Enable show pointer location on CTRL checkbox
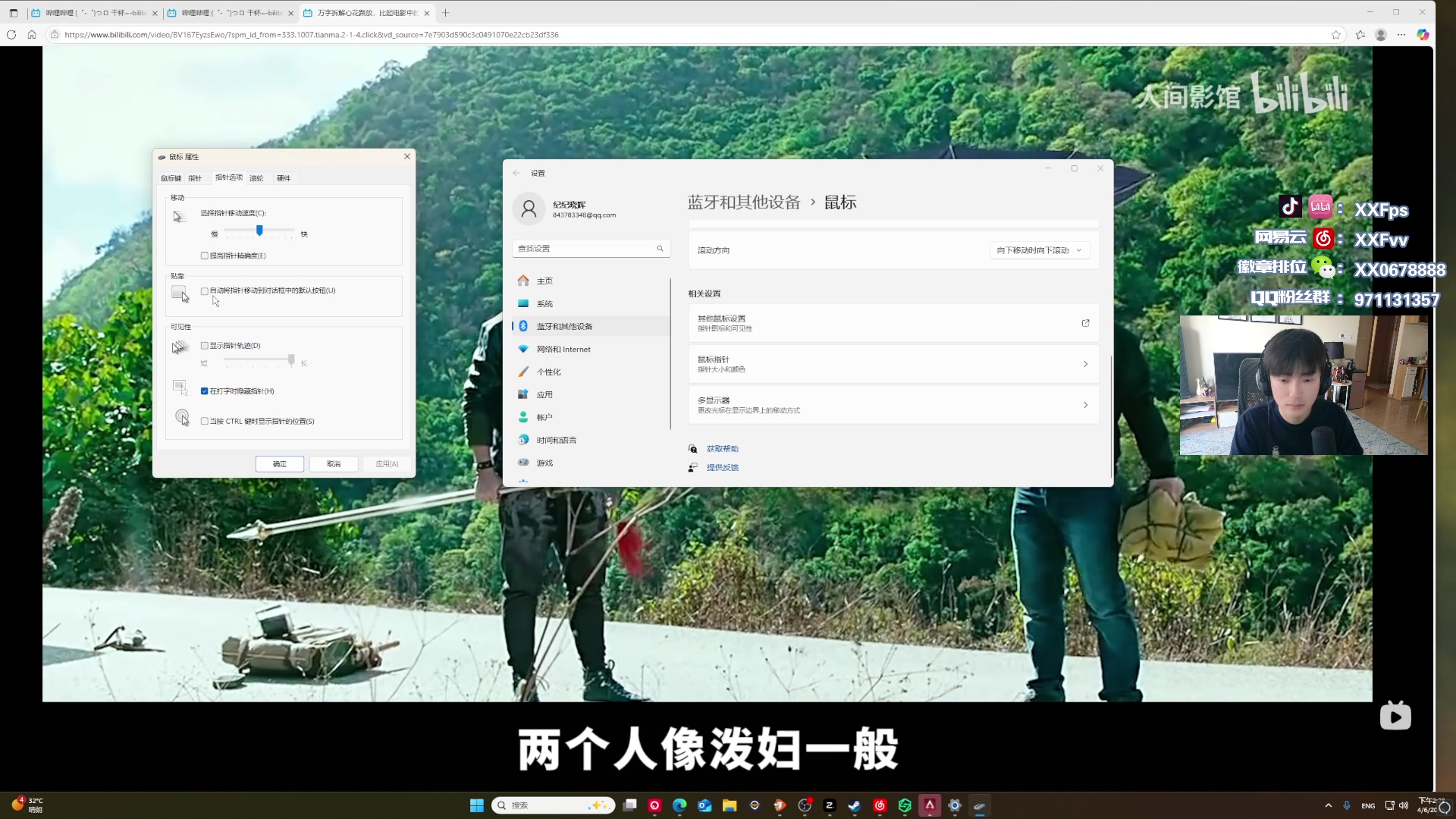Viewport: 1456px width, 819px height. pyautogui.click(x=204, y=421)
